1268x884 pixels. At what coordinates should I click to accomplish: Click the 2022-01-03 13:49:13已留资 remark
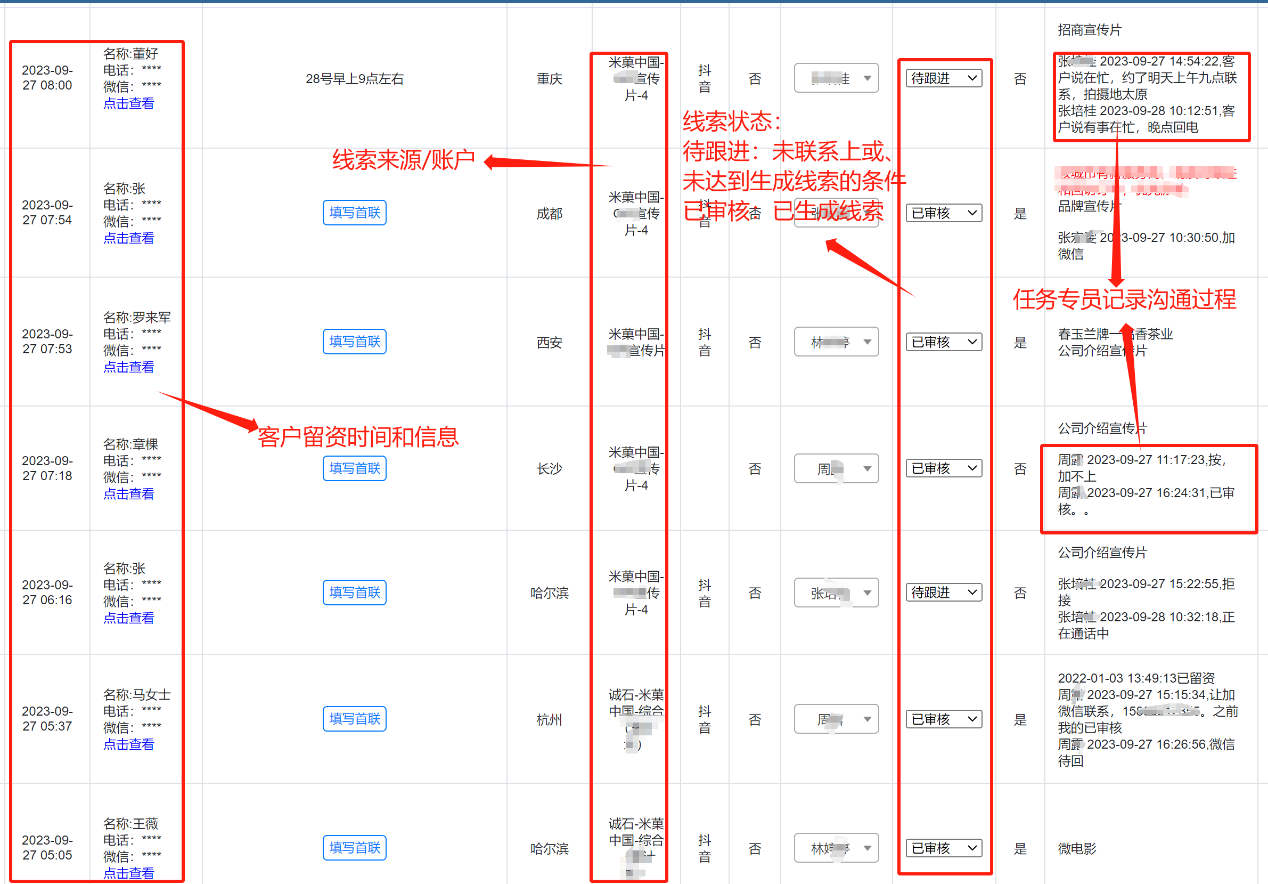pyautogui.click(x=1136, y=679)
